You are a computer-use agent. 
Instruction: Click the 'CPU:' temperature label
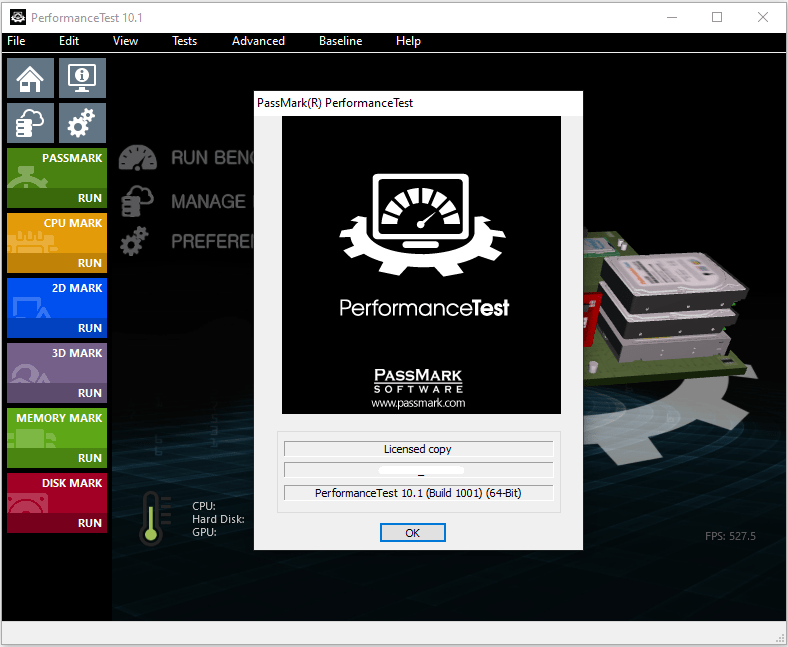point(204,506)
